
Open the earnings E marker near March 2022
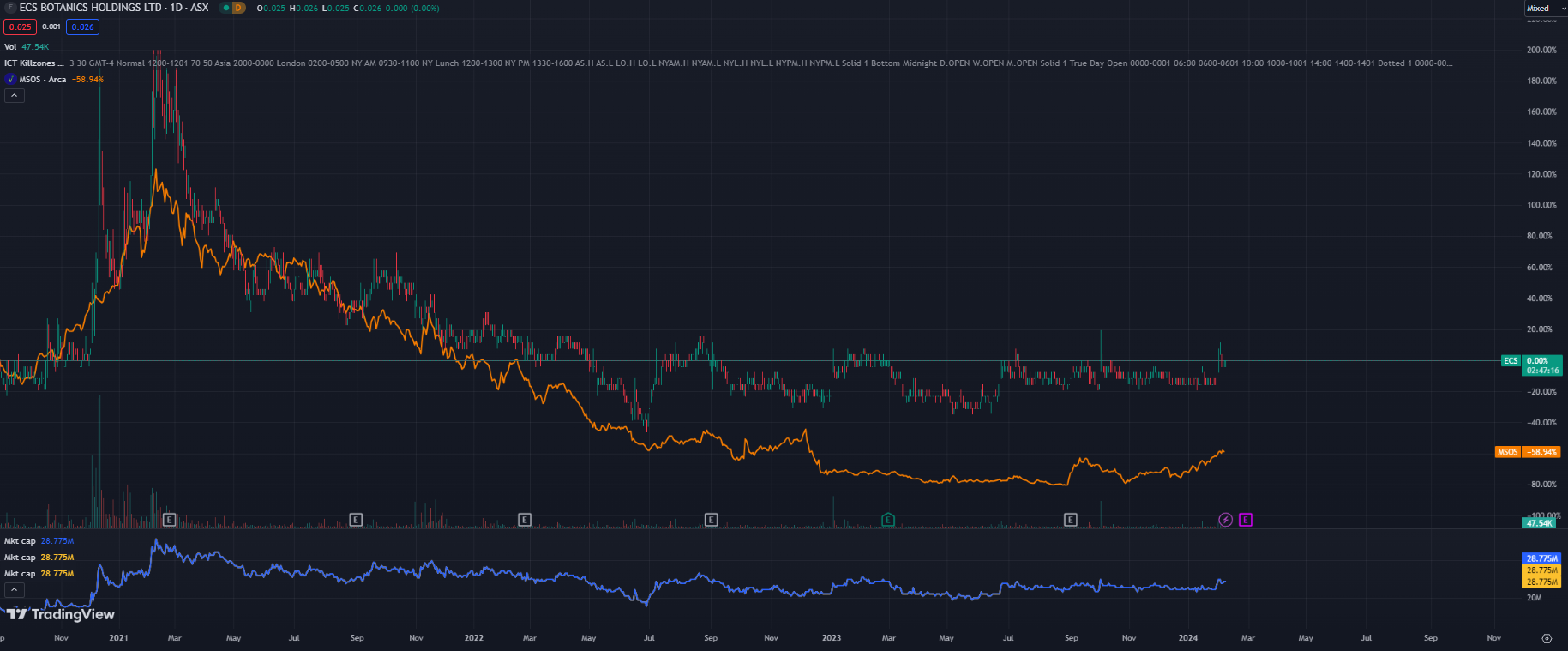(x=525, y=520)
